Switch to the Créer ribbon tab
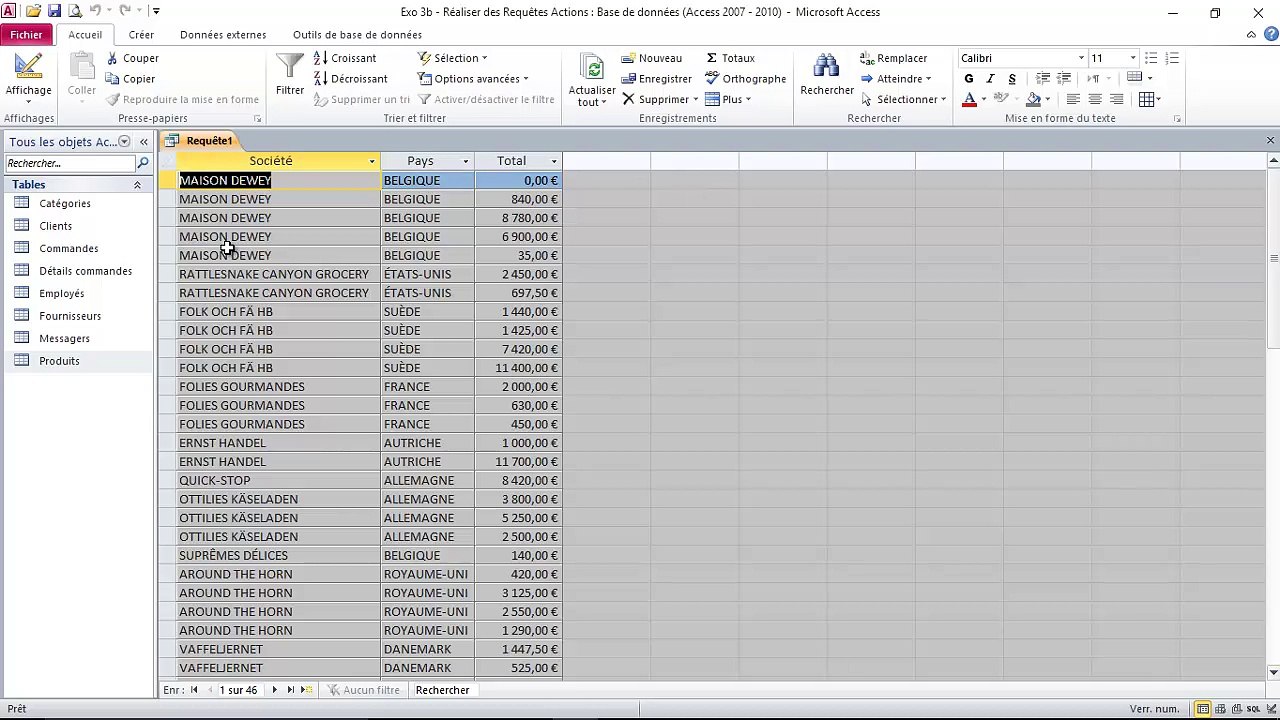This screenshot has height=720, width=1280. click(x=141, y=35)
